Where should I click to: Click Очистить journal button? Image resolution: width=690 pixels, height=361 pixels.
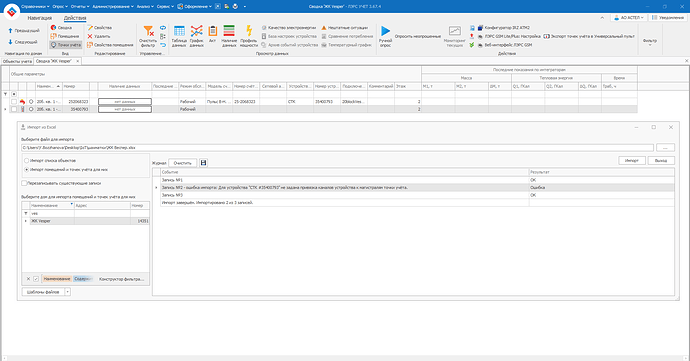click(x=183, y=163)
